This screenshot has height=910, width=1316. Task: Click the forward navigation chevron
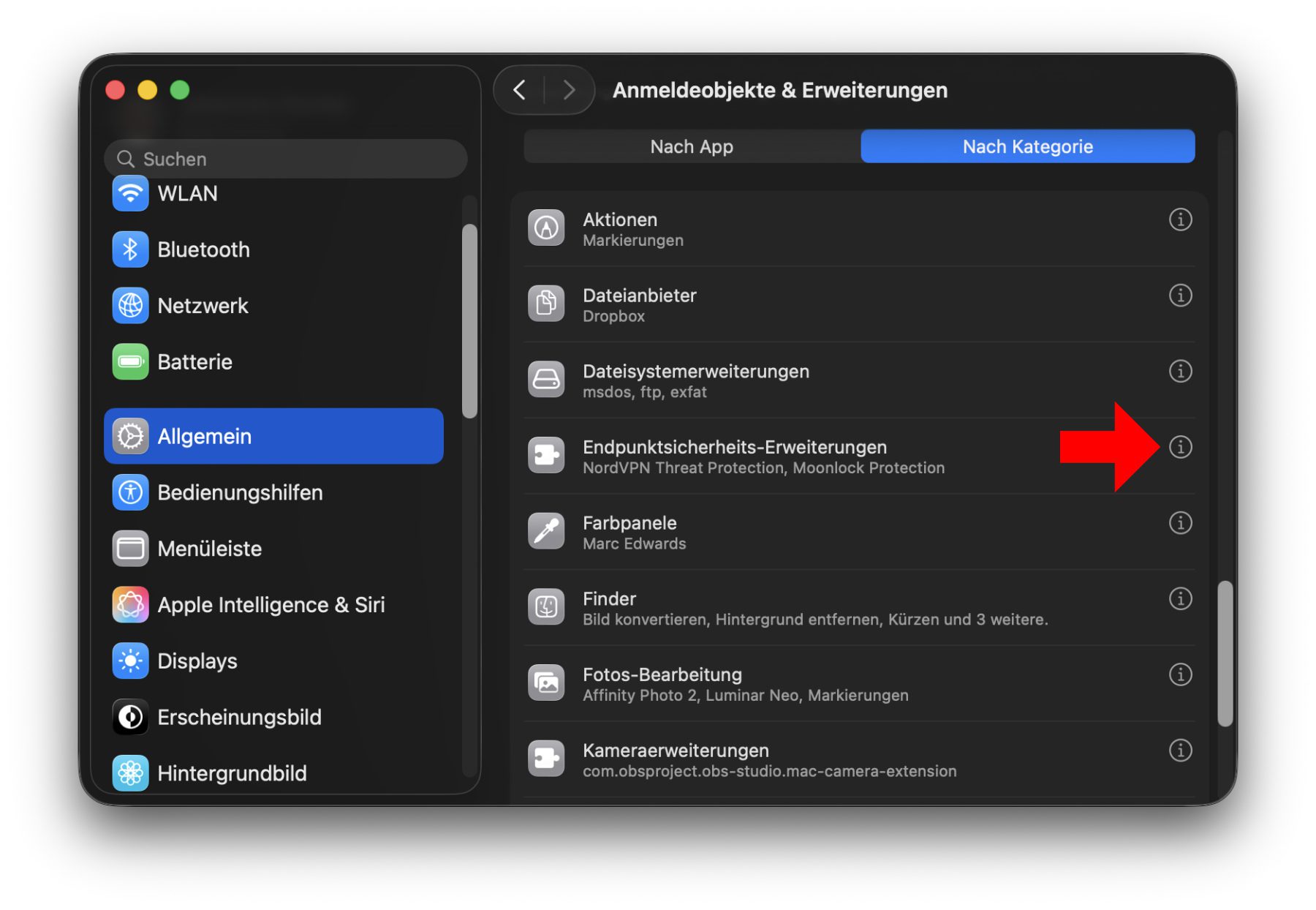click(569, 91)
